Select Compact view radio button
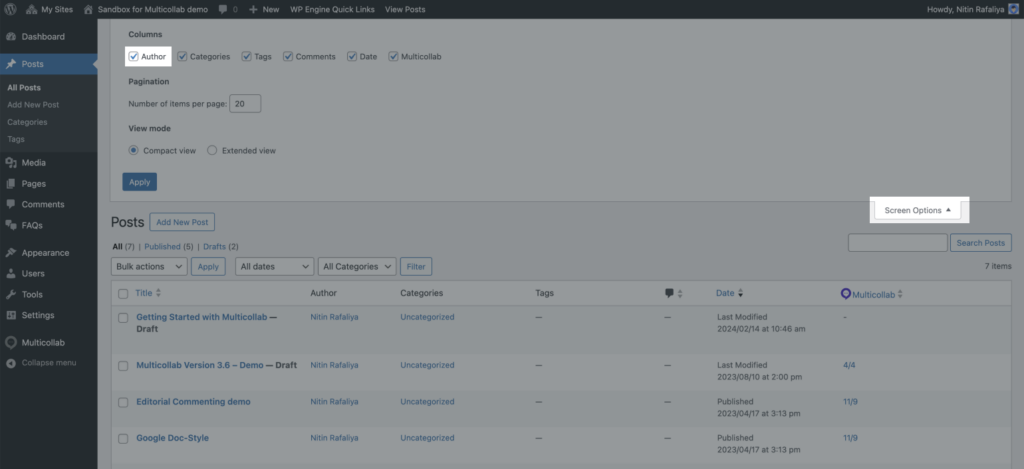The height and width of the screenshot is (469, 1024). (x=134, y=150)
